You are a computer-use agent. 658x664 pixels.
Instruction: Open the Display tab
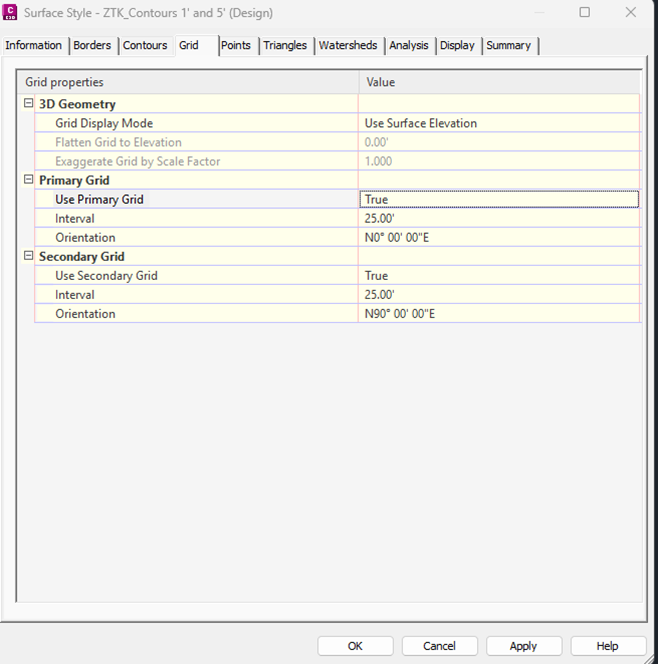pos(457,45)
